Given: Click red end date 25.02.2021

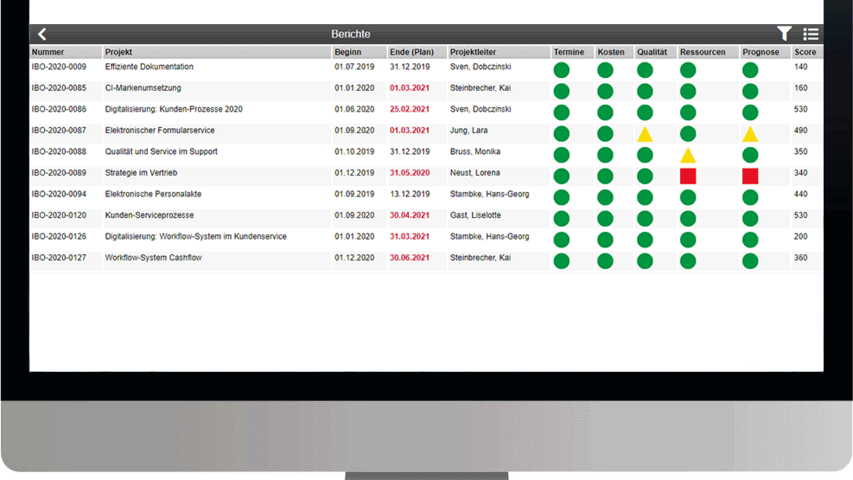Looking at the screenshot, I should click(x=409, y=109).
